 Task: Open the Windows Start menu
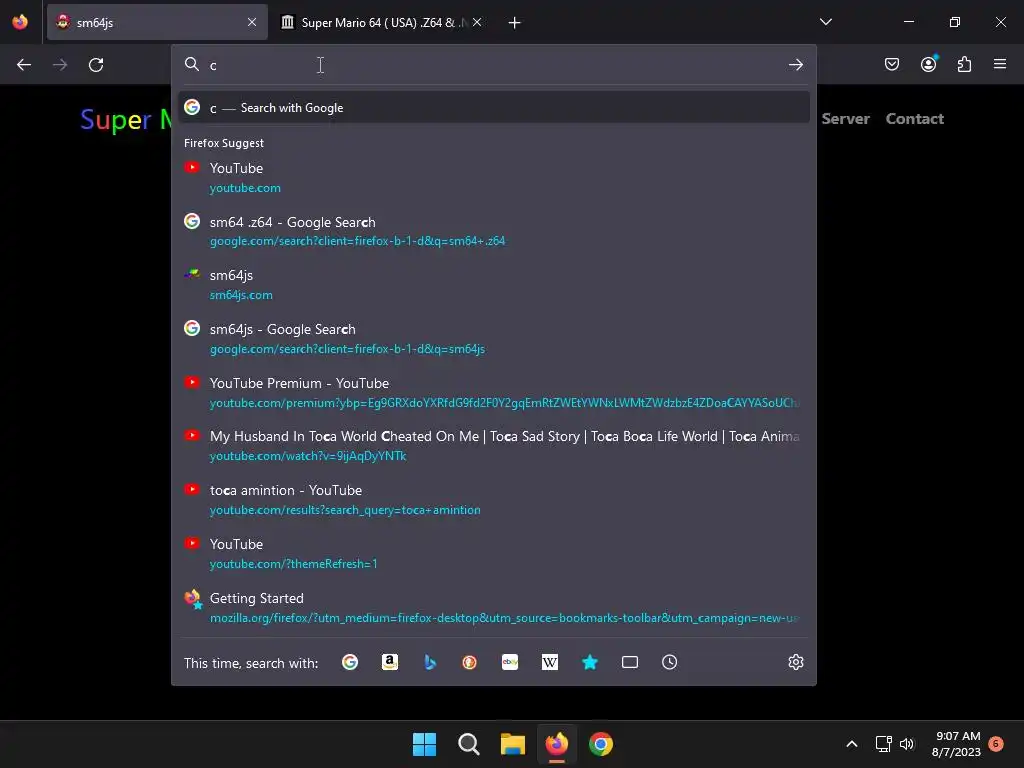[424, 744]
